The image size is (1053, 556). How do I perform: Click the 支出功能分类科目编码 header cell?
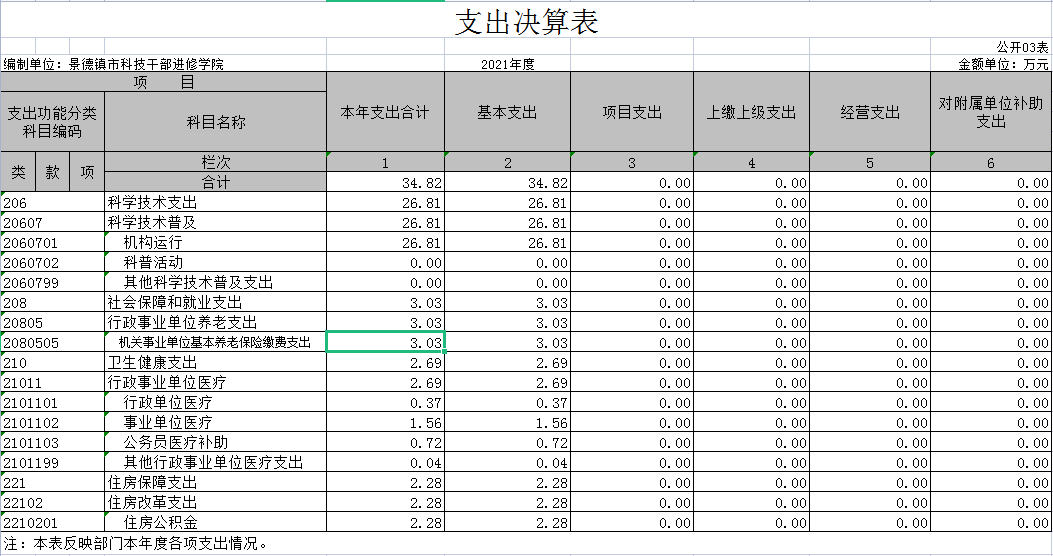pyautogui.click(x=52, y=122)
